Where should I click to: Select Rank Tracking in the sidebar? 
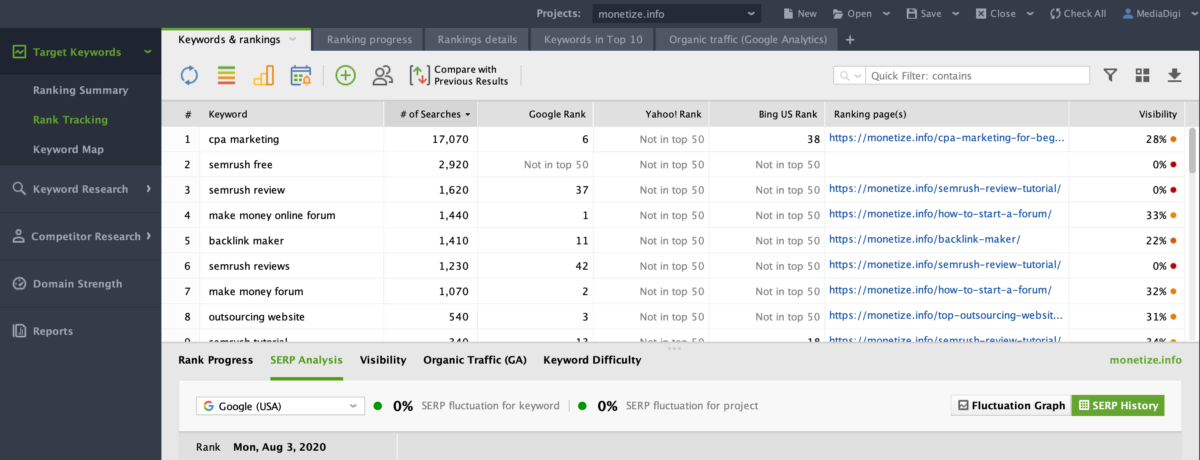[x=70, y=120]
